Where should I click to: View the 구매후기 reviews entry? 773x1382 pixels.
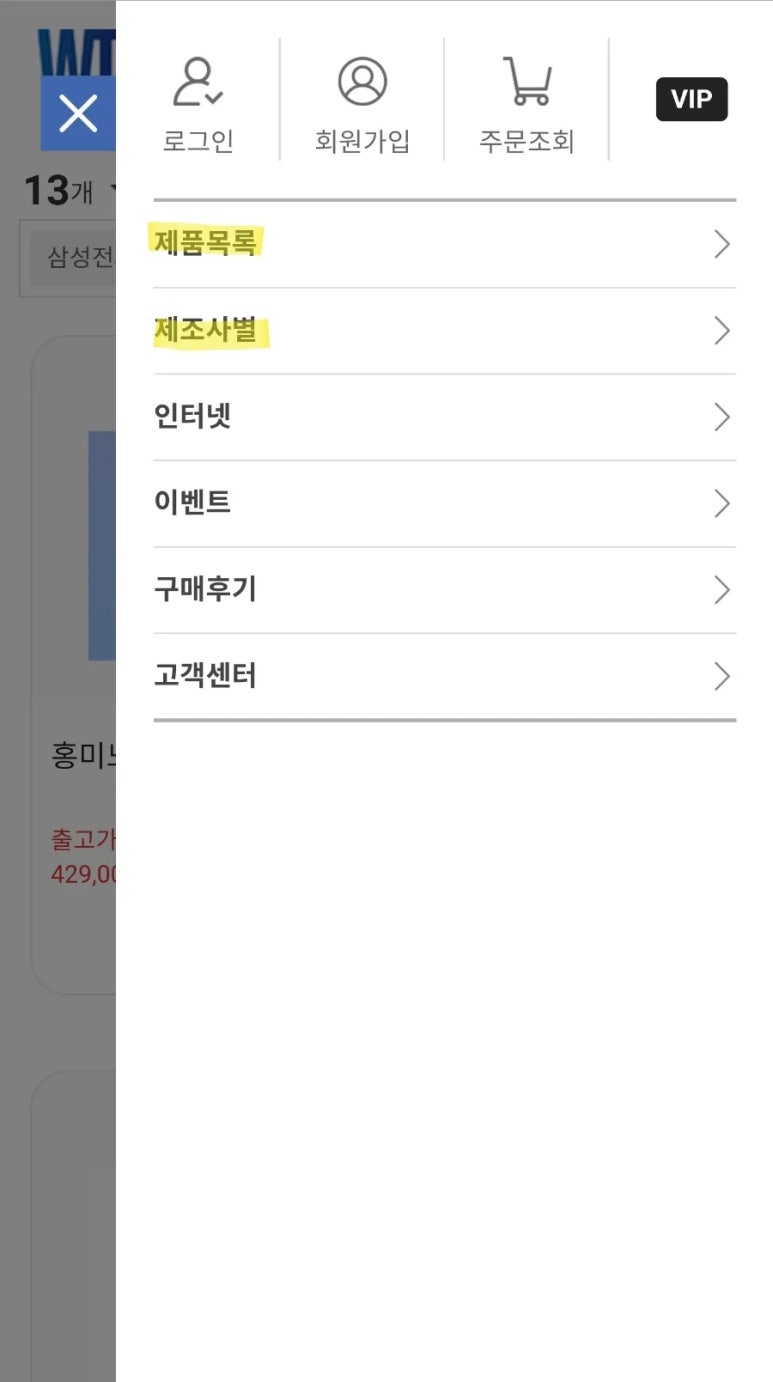pyautogui.click(x=206, y=589)
